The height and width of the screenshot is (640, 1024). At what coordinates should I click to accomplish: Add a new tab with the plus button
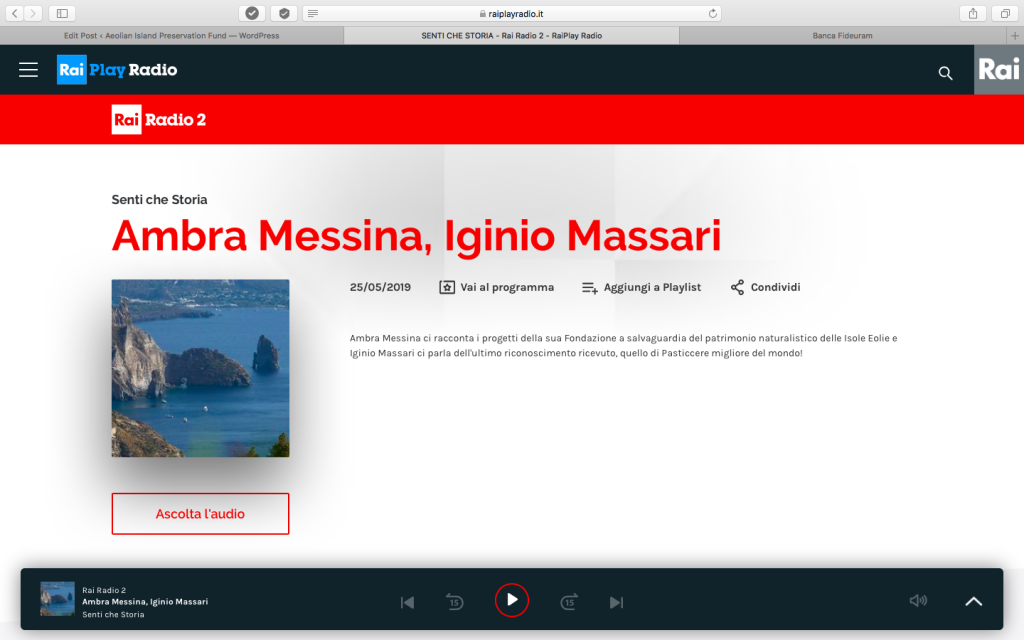1015,36
